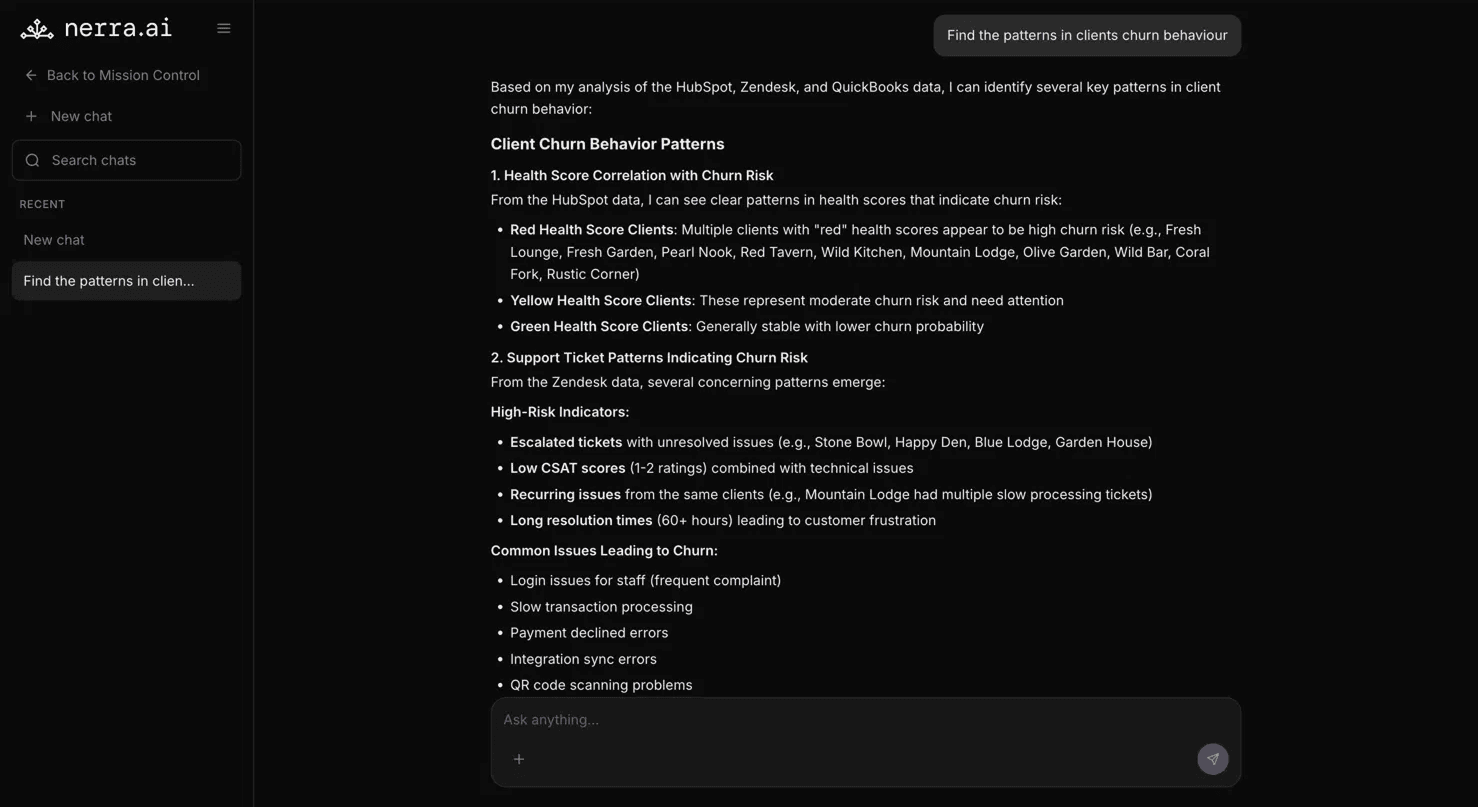Screen dimensions: 1478x807
Task: Click the 'Client Churn Behavior Patterns' heading
Action: 607,144
